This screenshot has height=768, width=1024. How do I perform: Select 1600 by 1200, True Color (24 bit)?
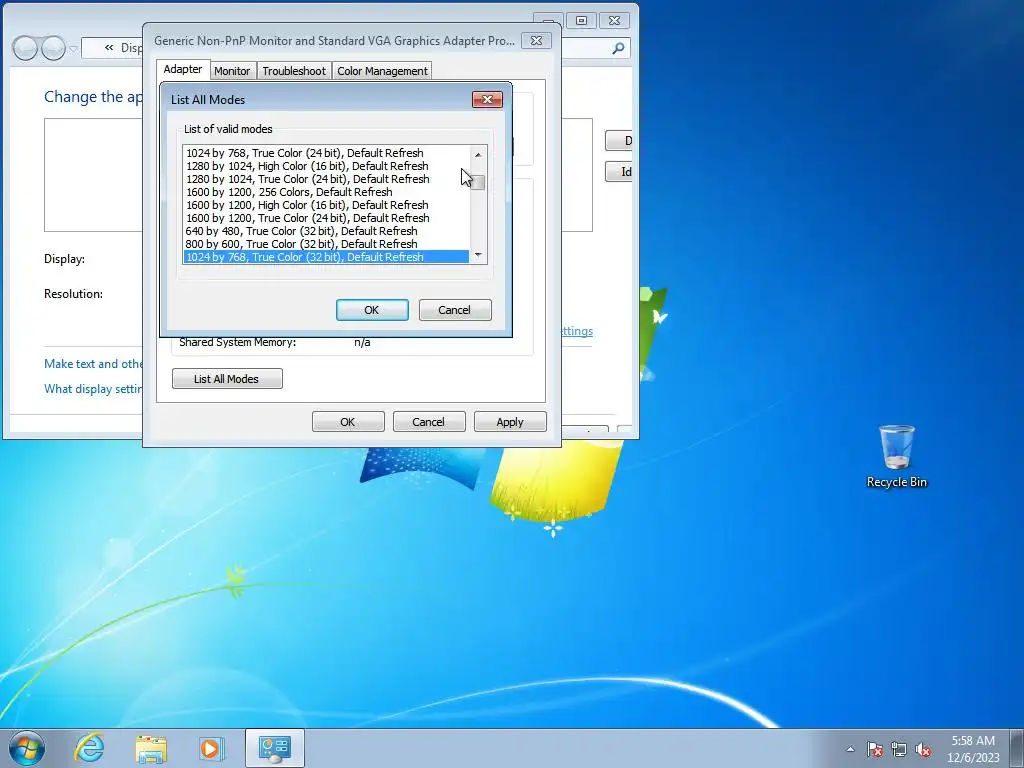tap(326, 218)
